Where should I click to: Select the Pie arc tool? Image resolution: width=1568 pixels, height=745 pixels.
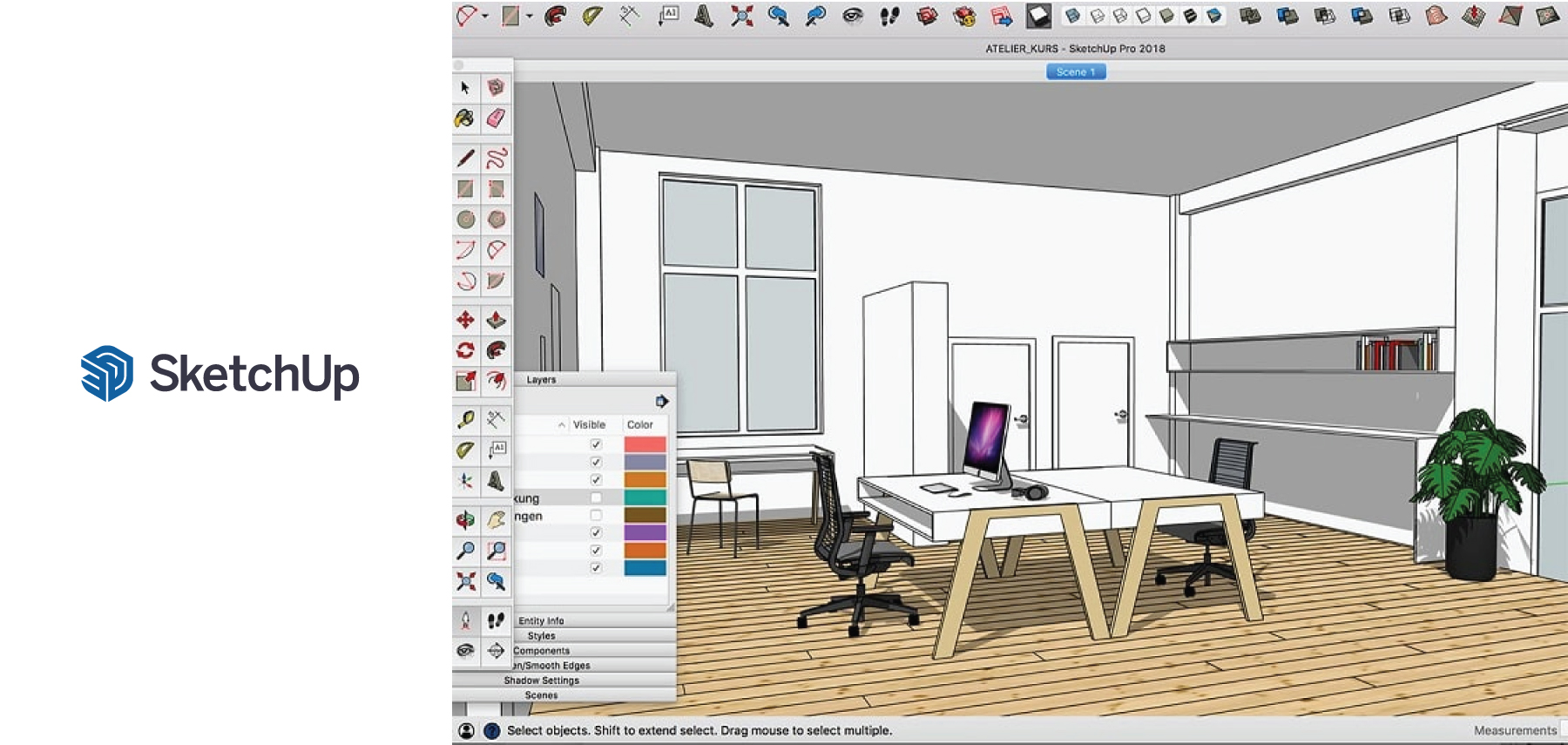pos(496,281)
